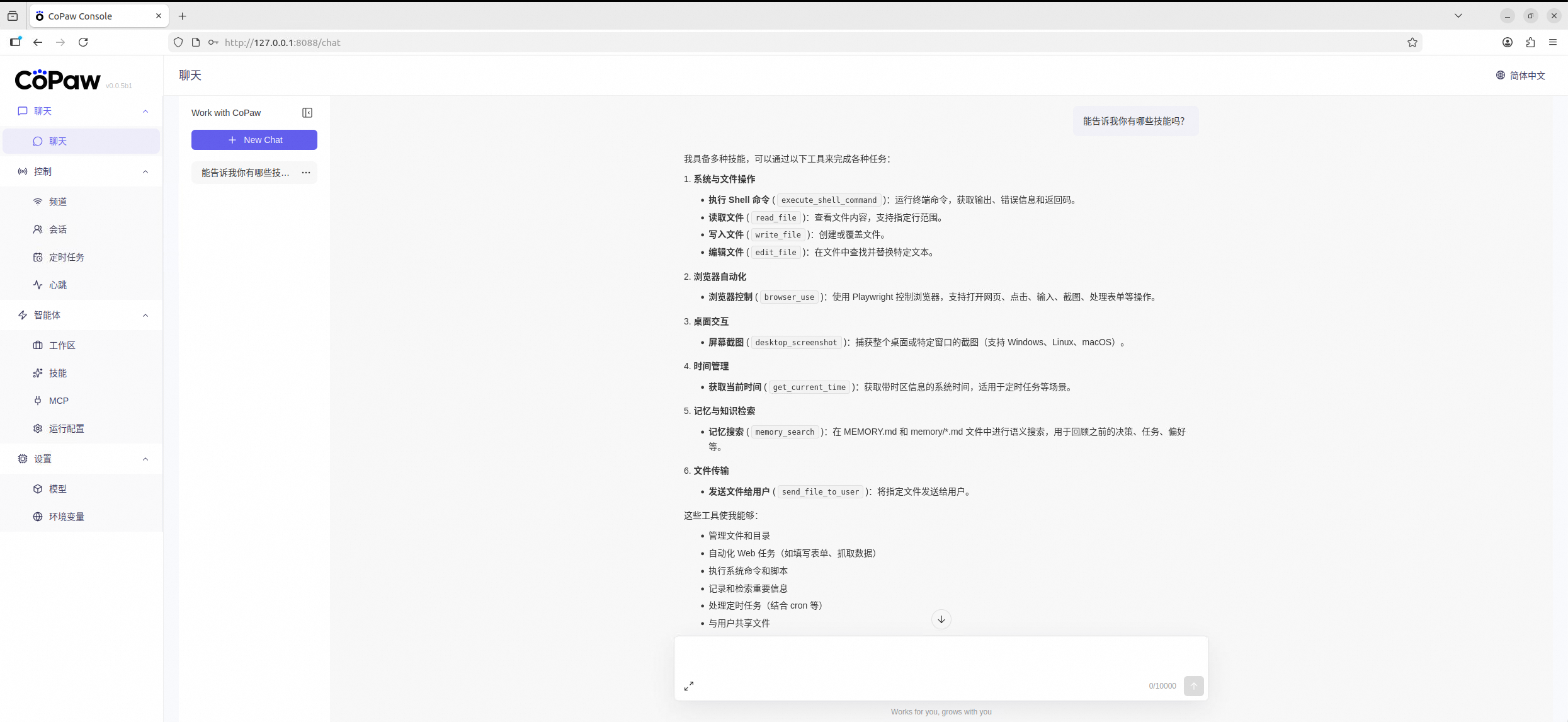Open the 频道 channels page
1568x722 pixels.
coord(81,202)
